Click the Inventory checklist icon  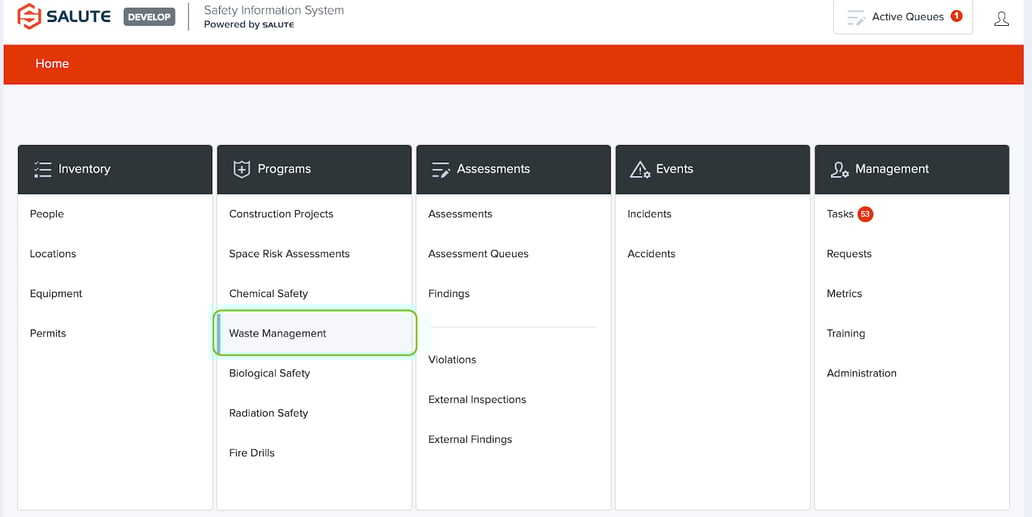pos(42,169)
